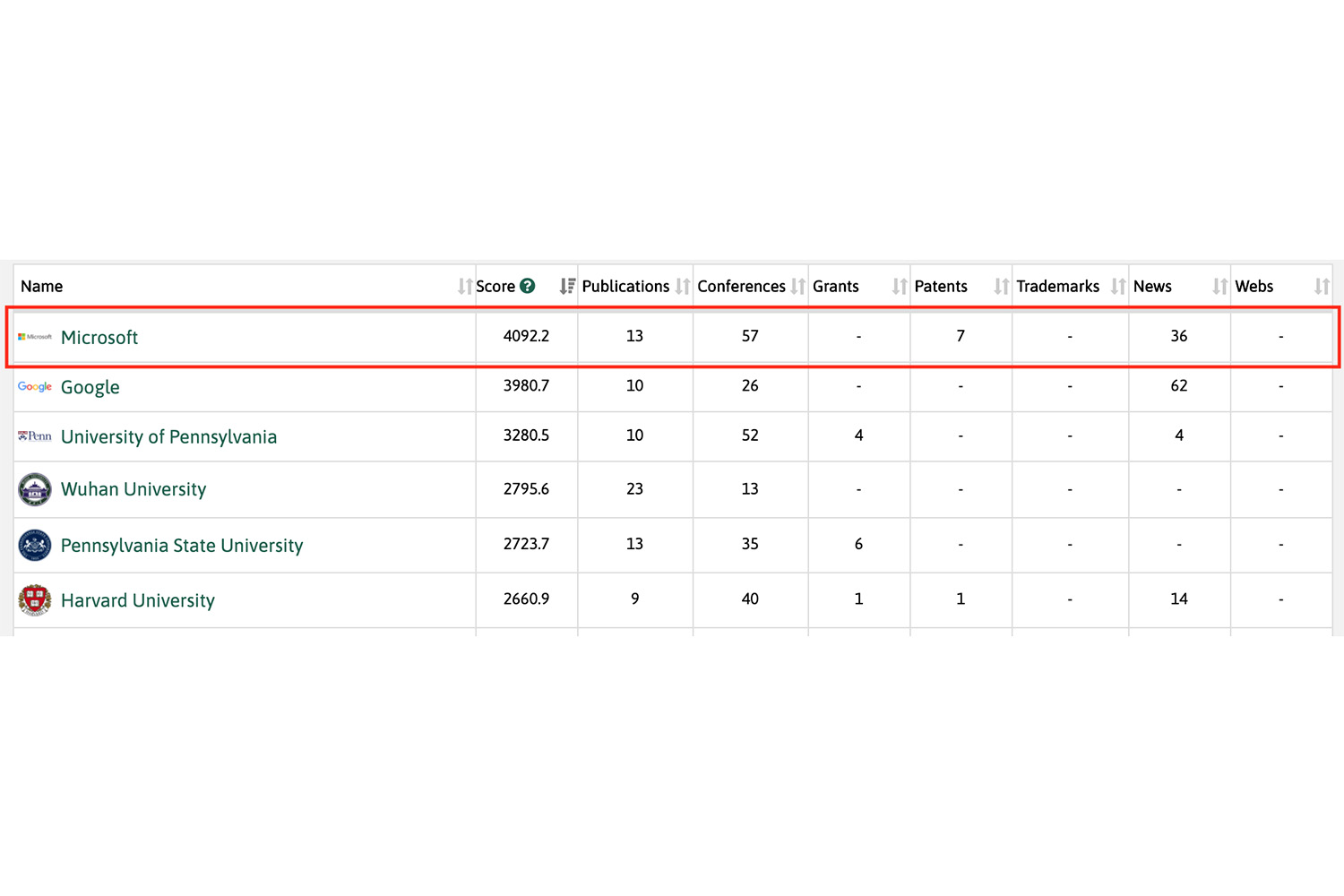Open the Google organization link

(90, 387)
